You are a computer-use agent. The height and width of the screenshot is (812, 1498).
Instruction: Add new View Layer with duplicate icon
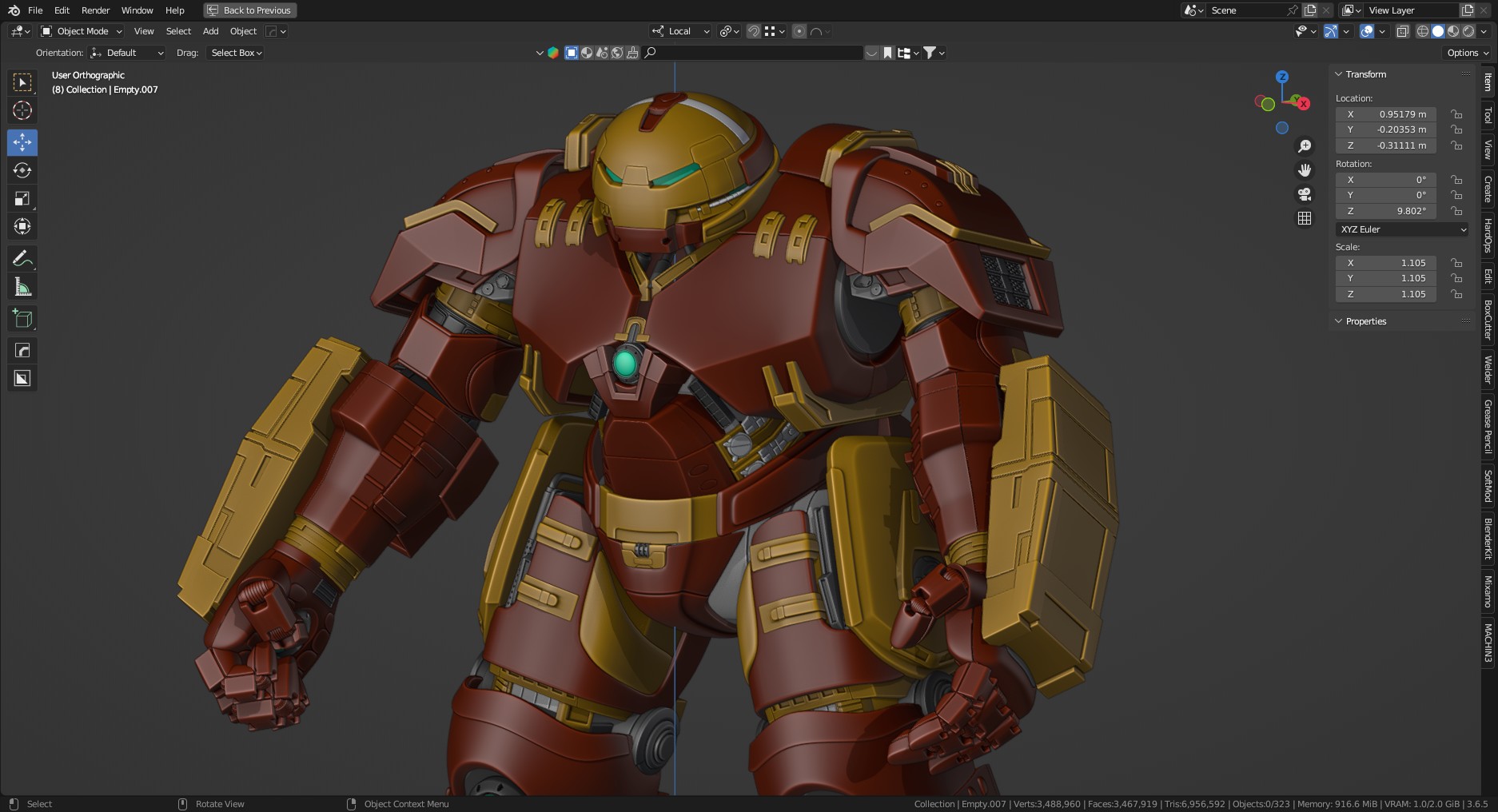coord(1468,10)
